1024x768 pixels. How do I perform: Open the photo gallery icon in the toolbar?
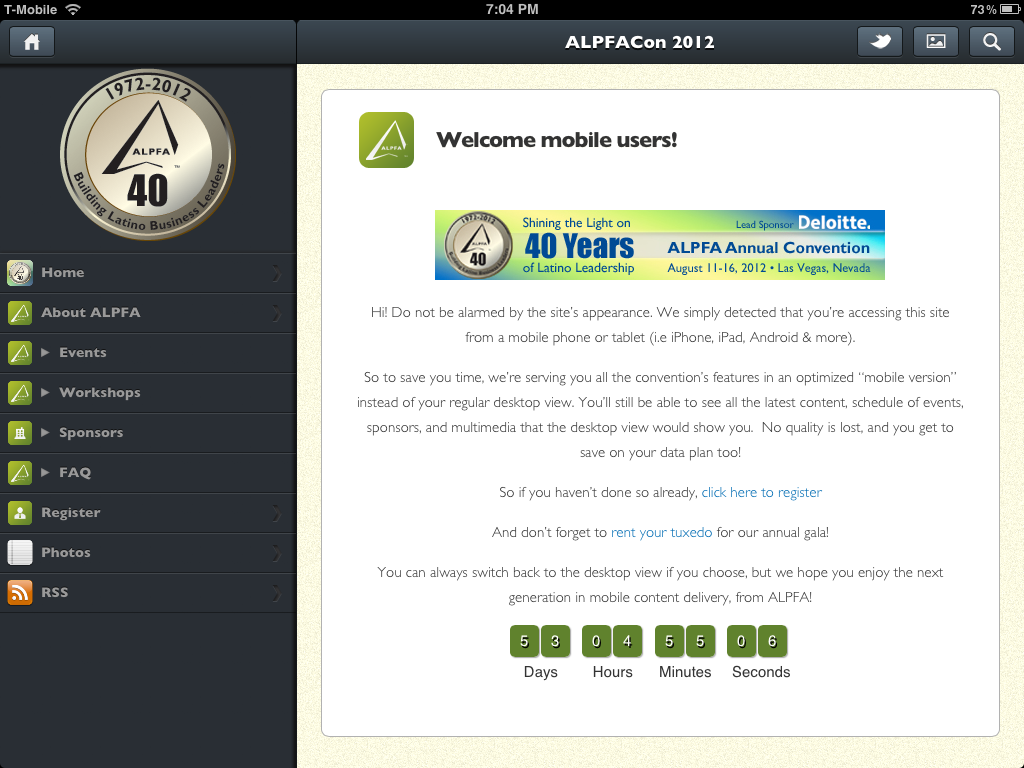[935, 41]
